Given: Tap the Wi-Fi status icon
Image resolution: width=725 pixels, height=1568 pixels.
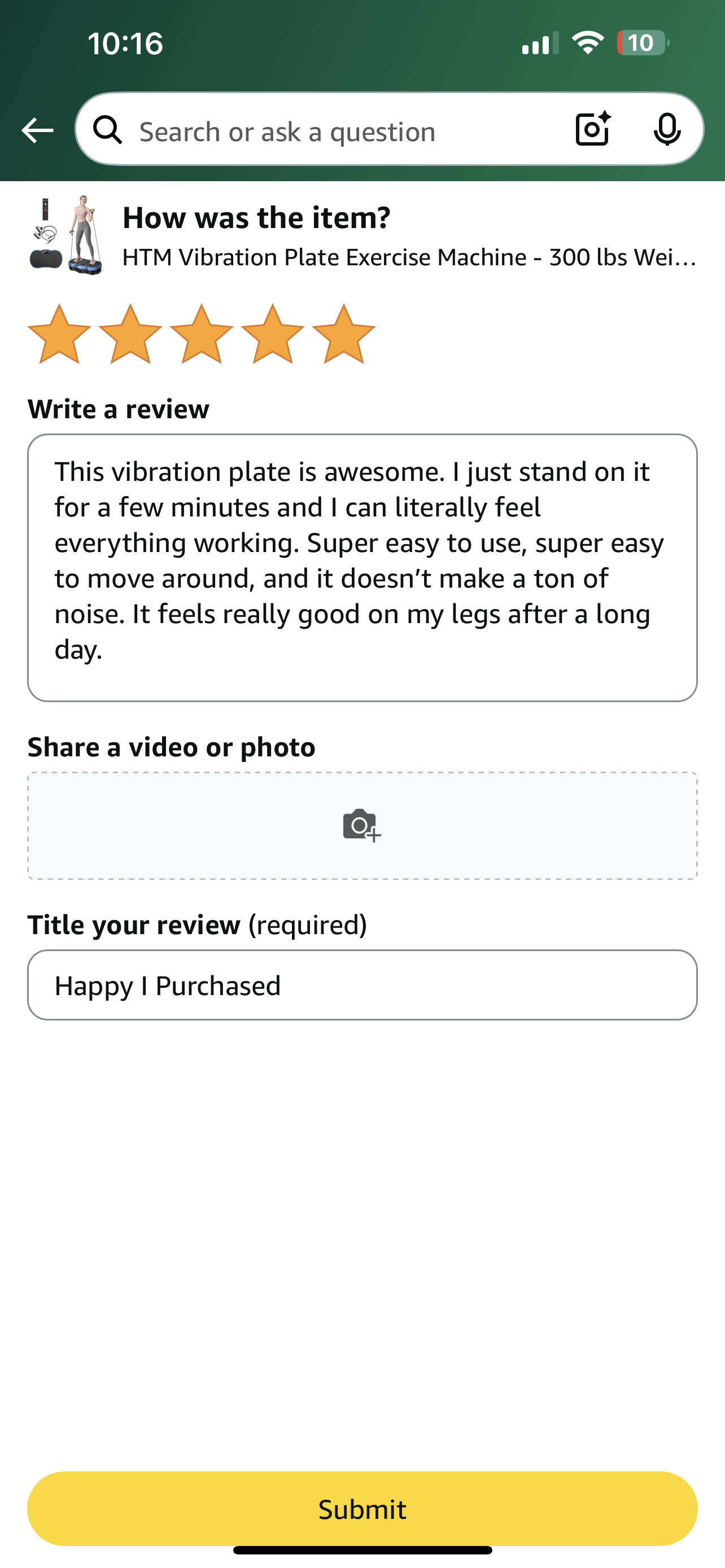Looking at the screenshot, I should 587,42.
